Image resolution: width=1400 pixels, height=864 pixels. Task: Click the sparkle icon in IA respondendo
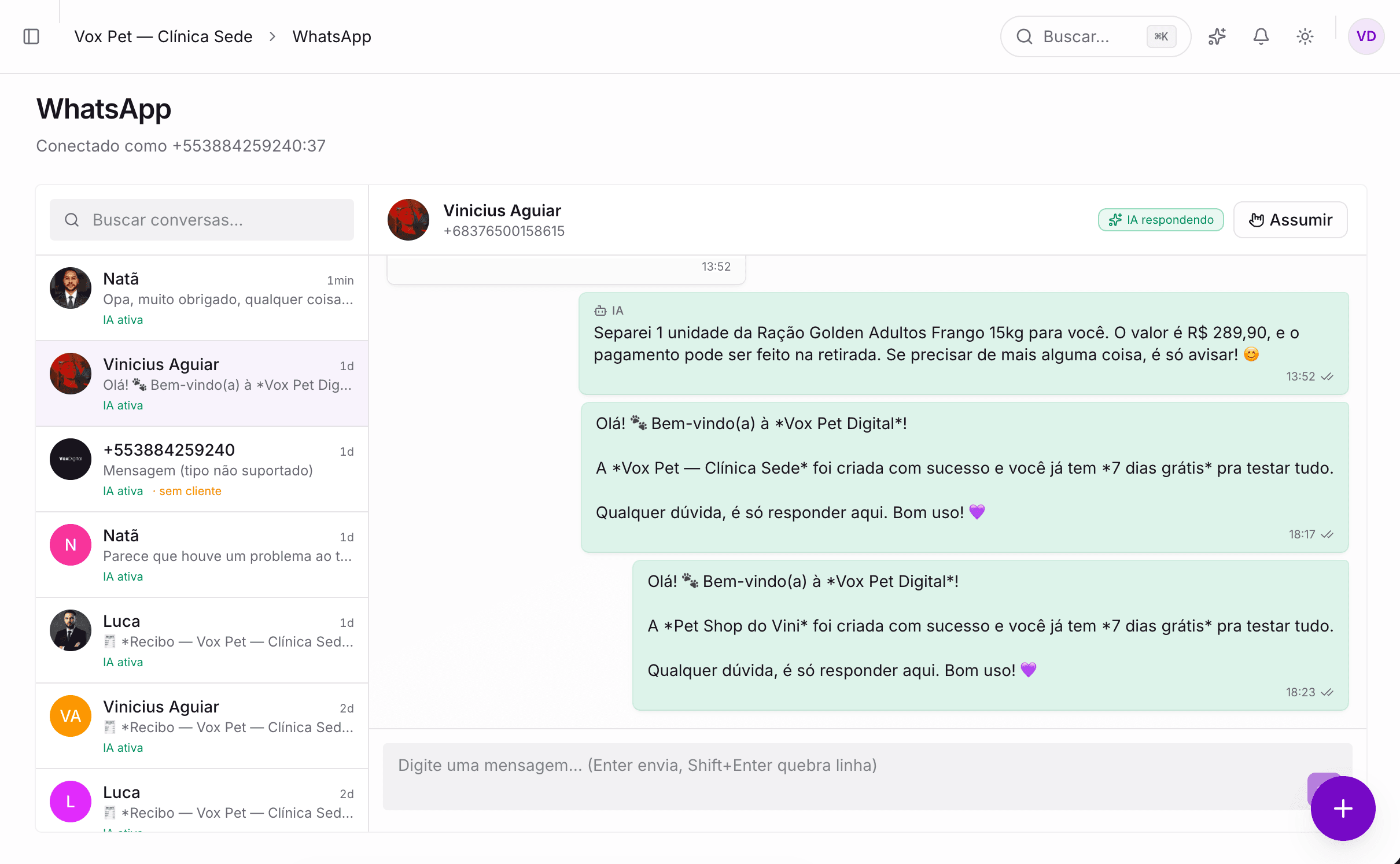pyautogui.click(x=1115, y=220)
